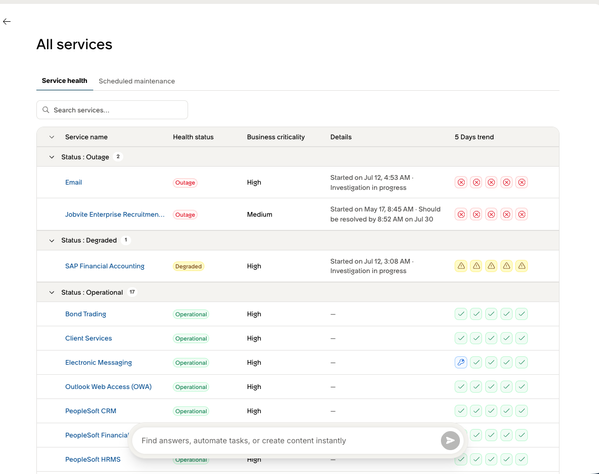Click the Operational group count badge 17
Viewport: 599px width, 474px height.
132,292
